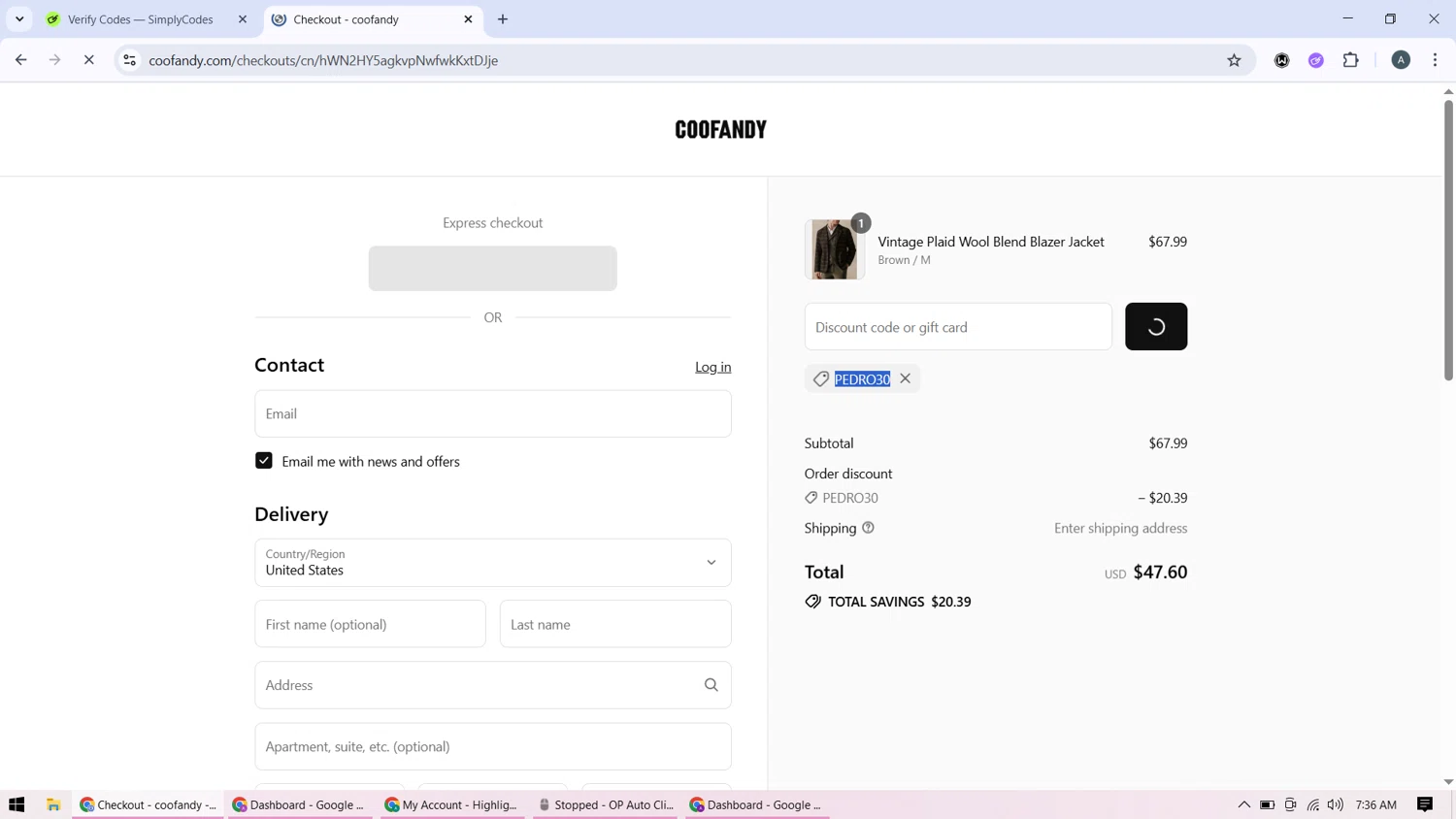Image resolution: width=1456 pixels, height=819 pixels.
Task: Click the Last name field
Action: coord(615,624)
